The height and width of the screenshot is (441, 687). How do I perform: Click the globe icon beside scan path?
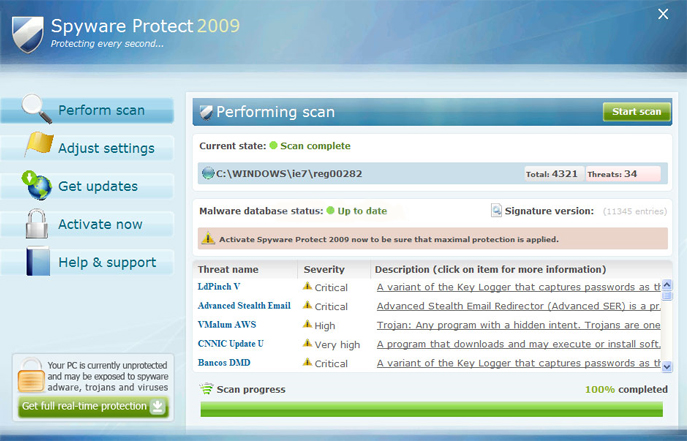[208, 173]
